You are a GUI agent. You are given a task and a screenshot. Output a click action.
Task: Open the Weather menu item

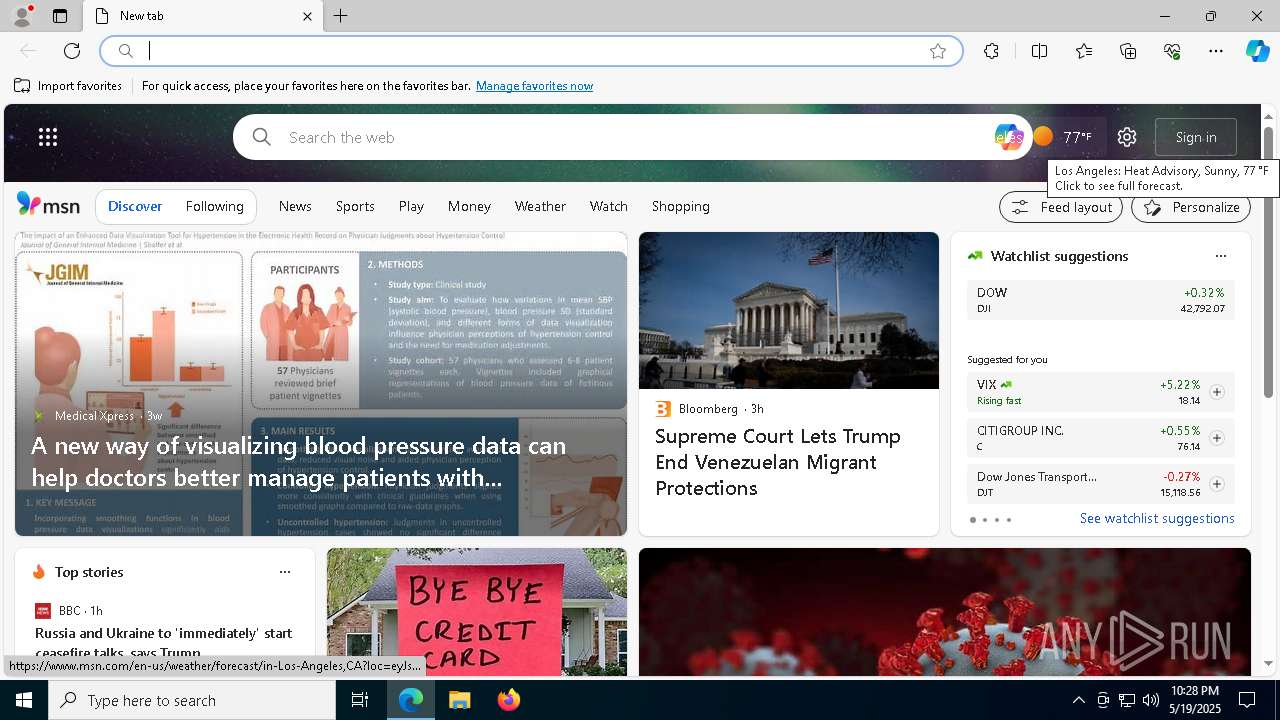[x=540, y=206]
